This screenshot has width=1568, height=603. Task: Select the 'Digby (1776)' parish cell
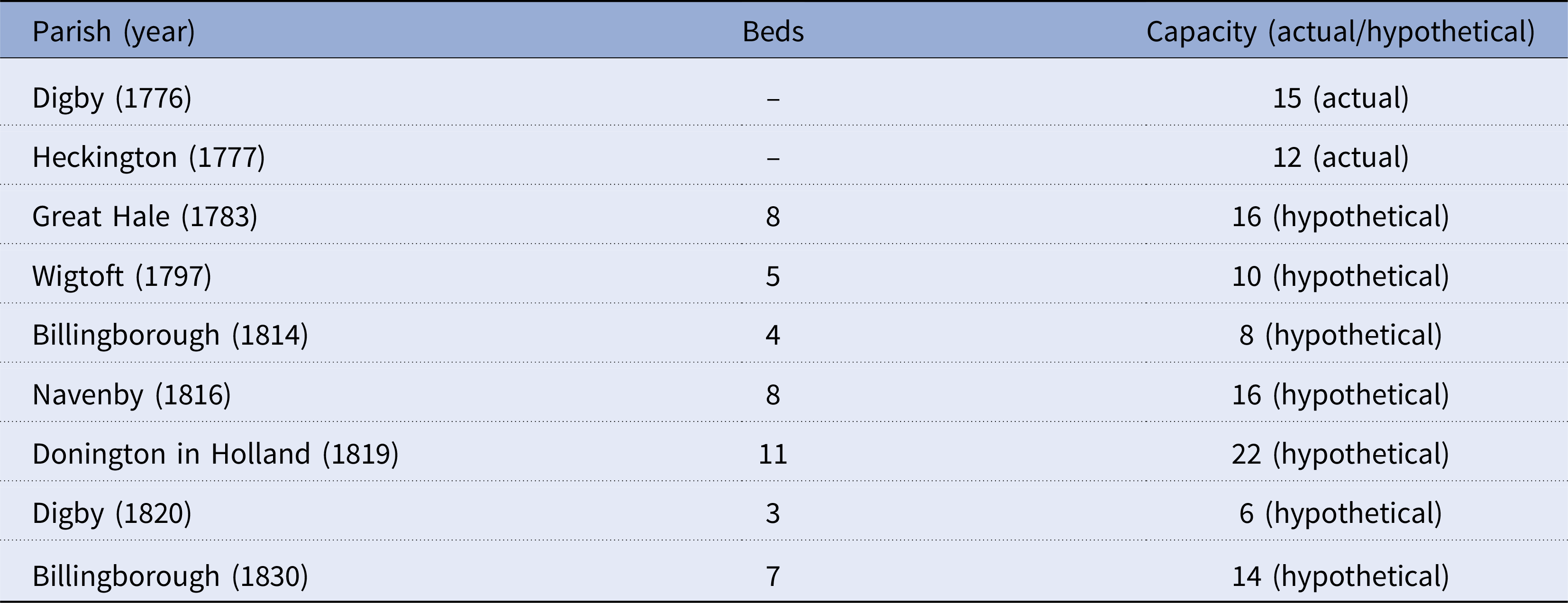pyautogui.click(x=112, y=99)
